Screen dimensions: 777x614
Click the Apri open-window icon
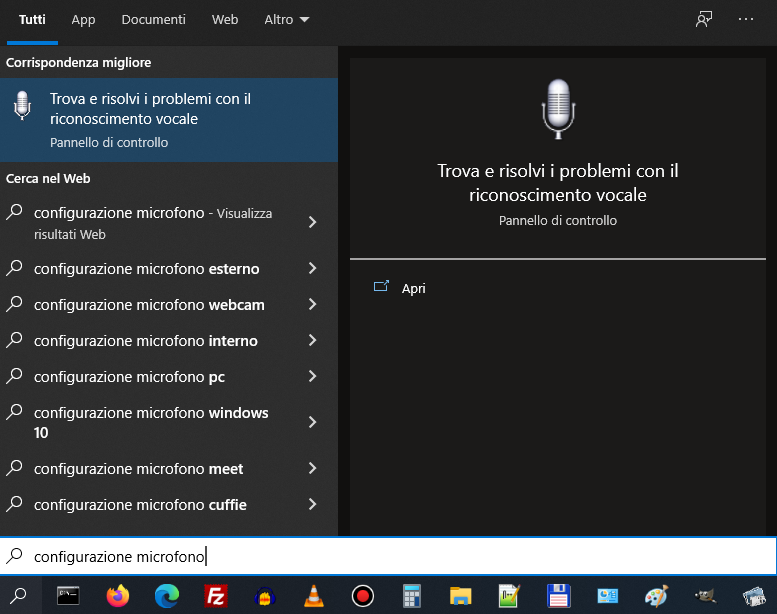[381, 286]
